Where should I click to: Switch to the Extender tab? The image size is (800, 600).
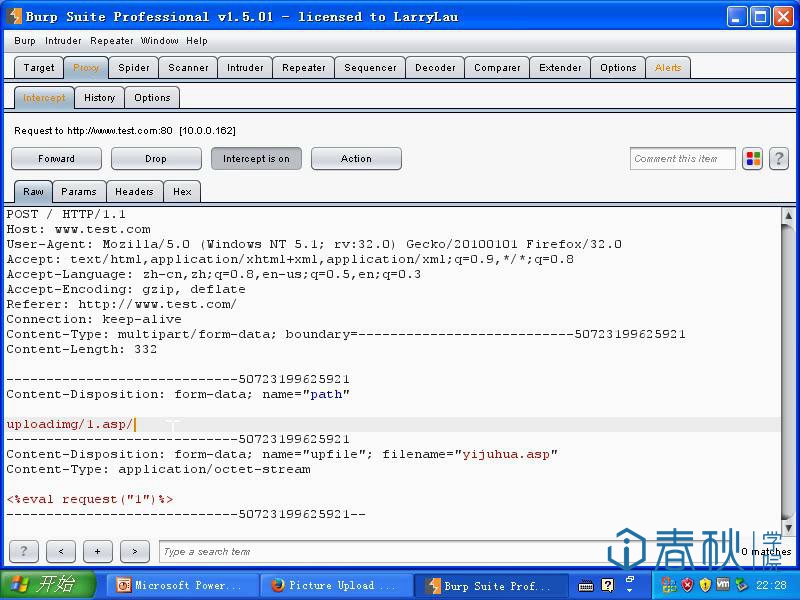tap(560, 68)
